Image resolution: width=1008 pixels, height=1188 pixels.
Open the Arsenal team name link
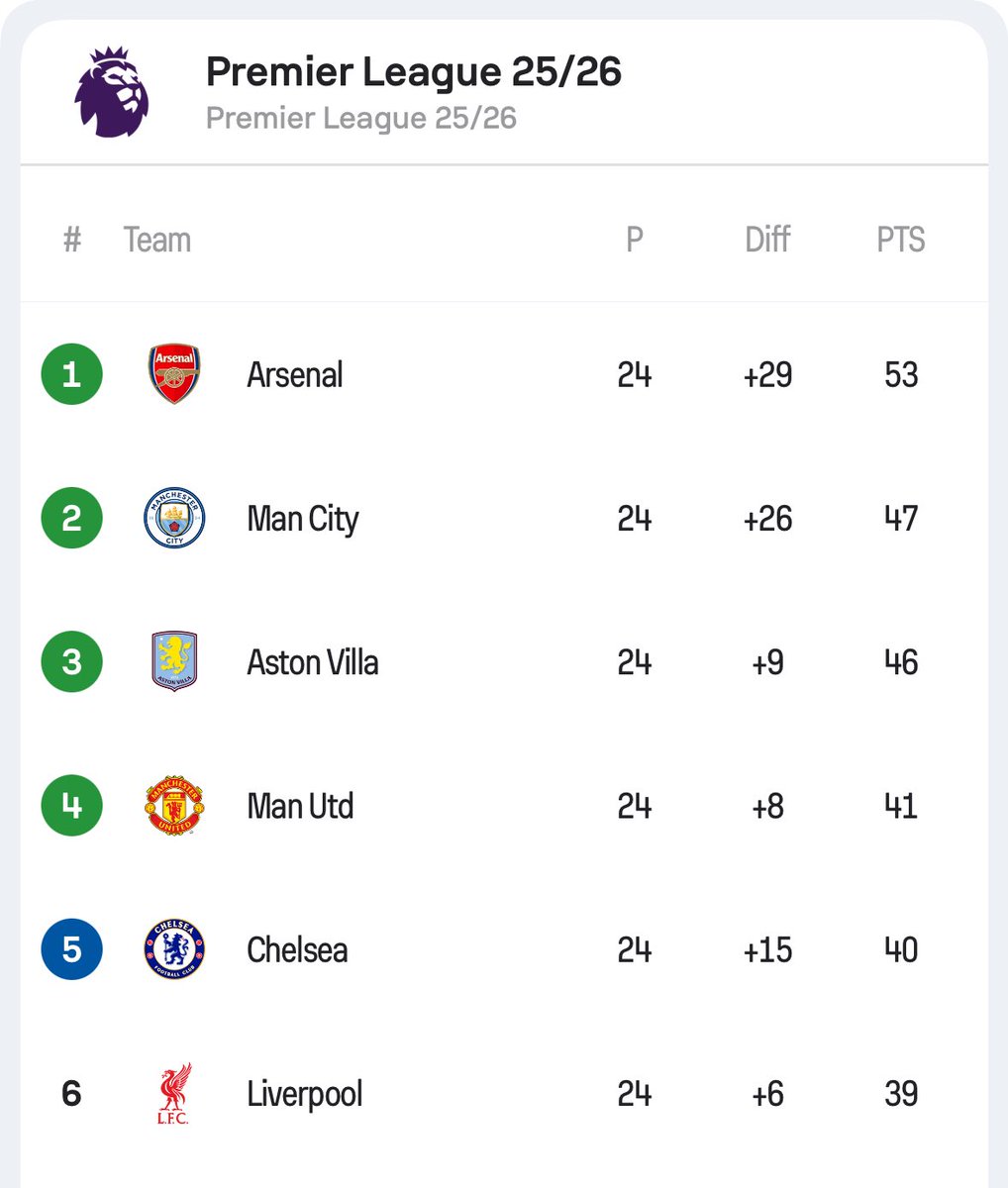(294, 375)
